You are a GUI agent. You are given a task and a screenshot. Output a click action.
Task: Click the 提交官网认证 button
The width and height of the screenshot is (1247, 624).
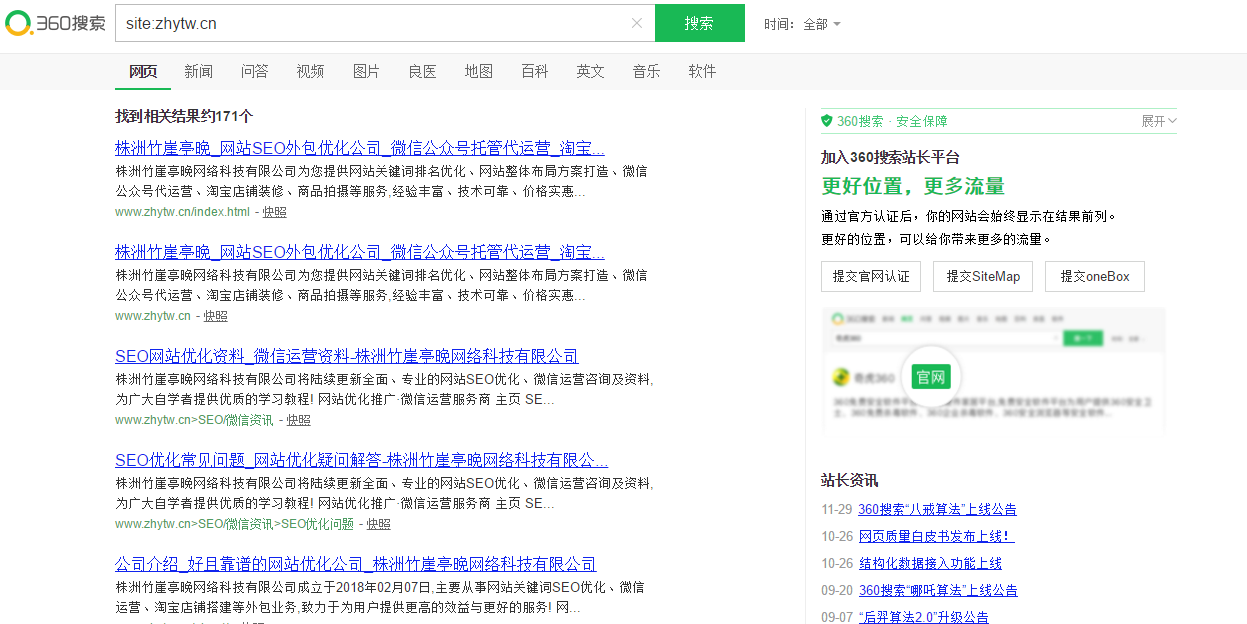871,276
